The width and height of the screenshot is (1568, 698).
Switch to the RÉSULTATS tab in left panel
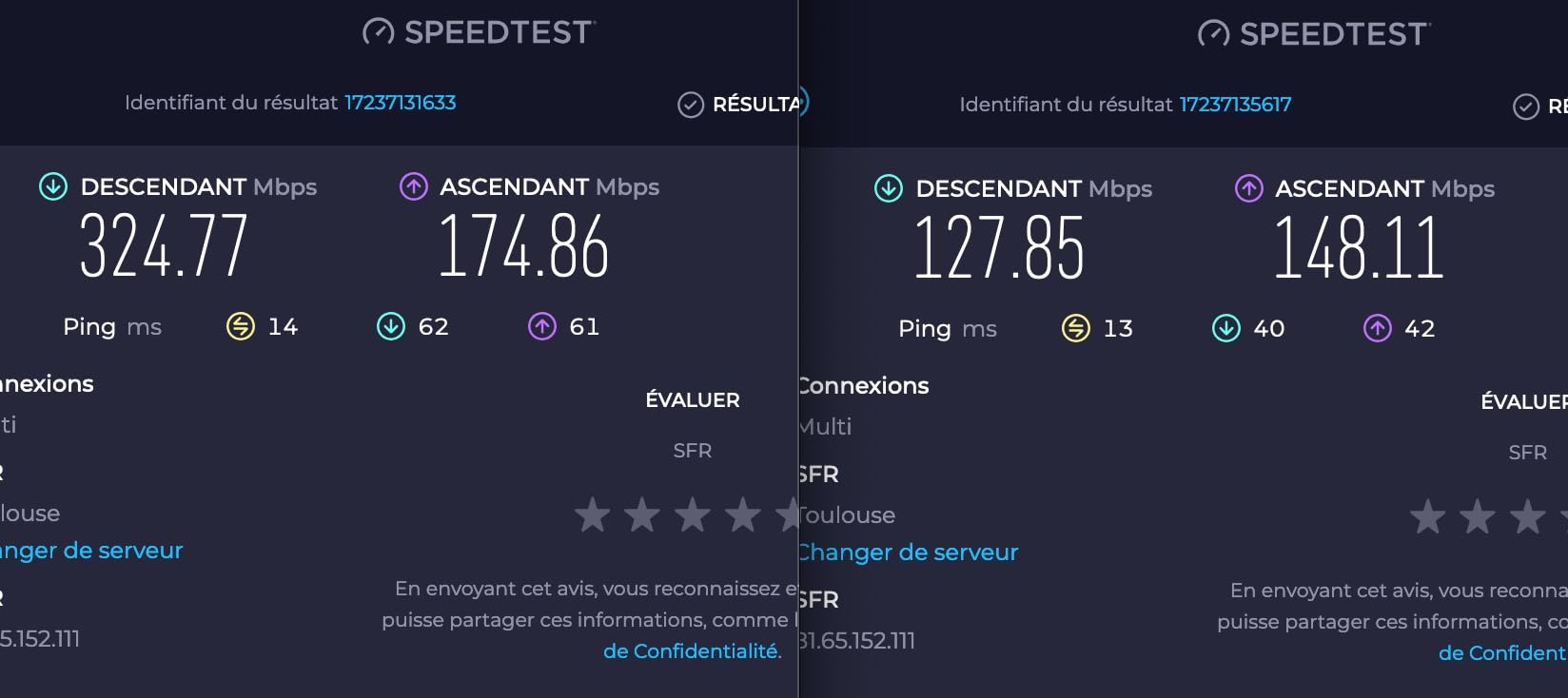point(755,105)
